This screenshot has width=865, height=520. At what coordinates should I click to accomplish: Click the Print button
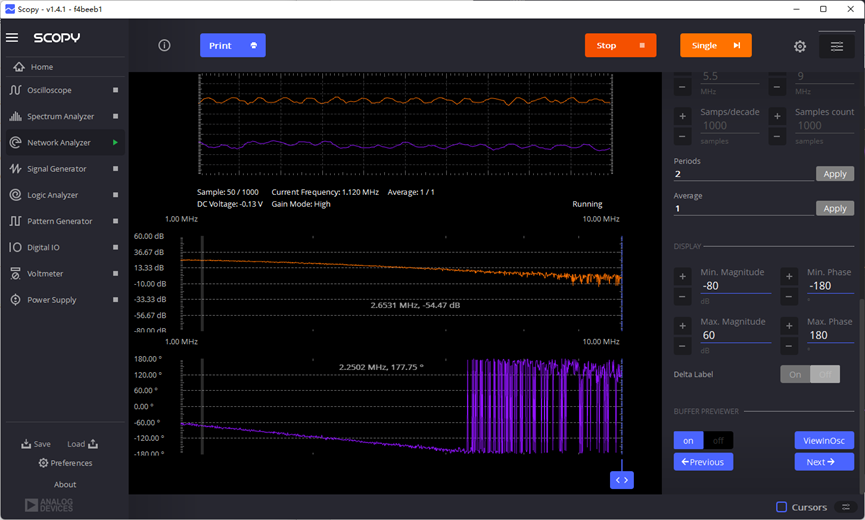[x=233, y=45]
